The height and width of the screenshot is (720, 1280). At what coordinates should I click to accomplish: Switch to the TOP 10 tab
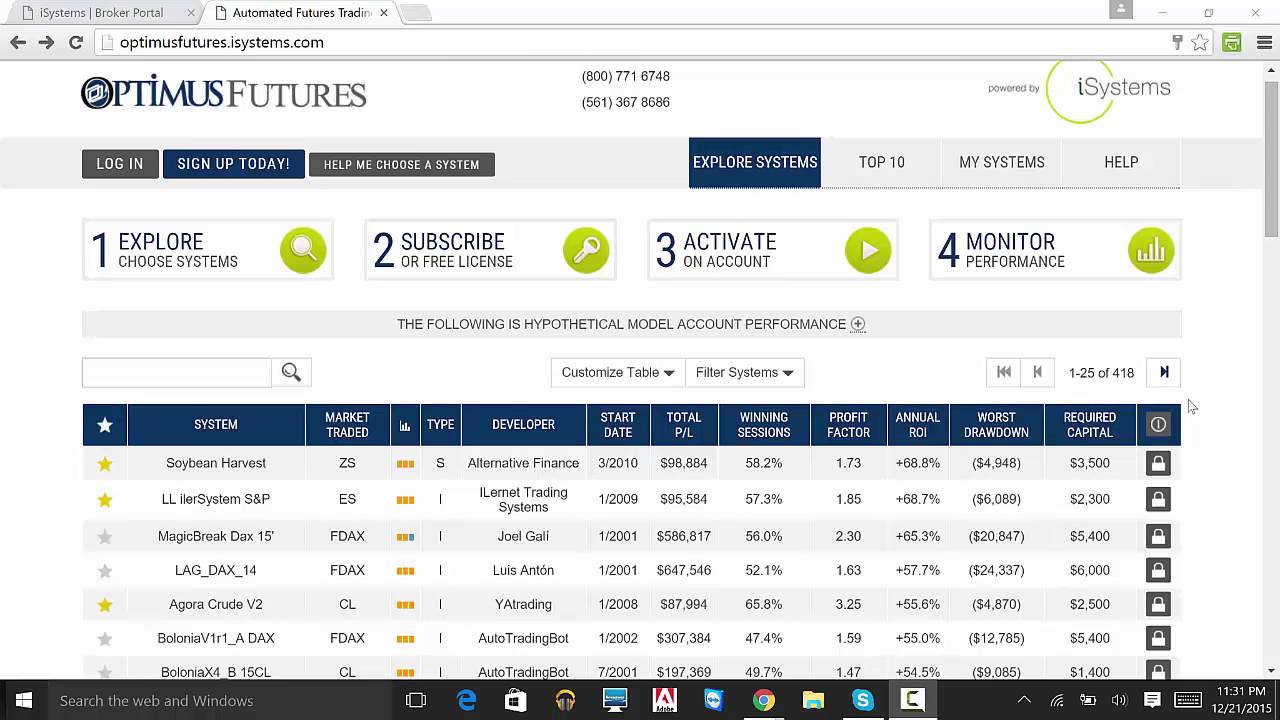881,162
